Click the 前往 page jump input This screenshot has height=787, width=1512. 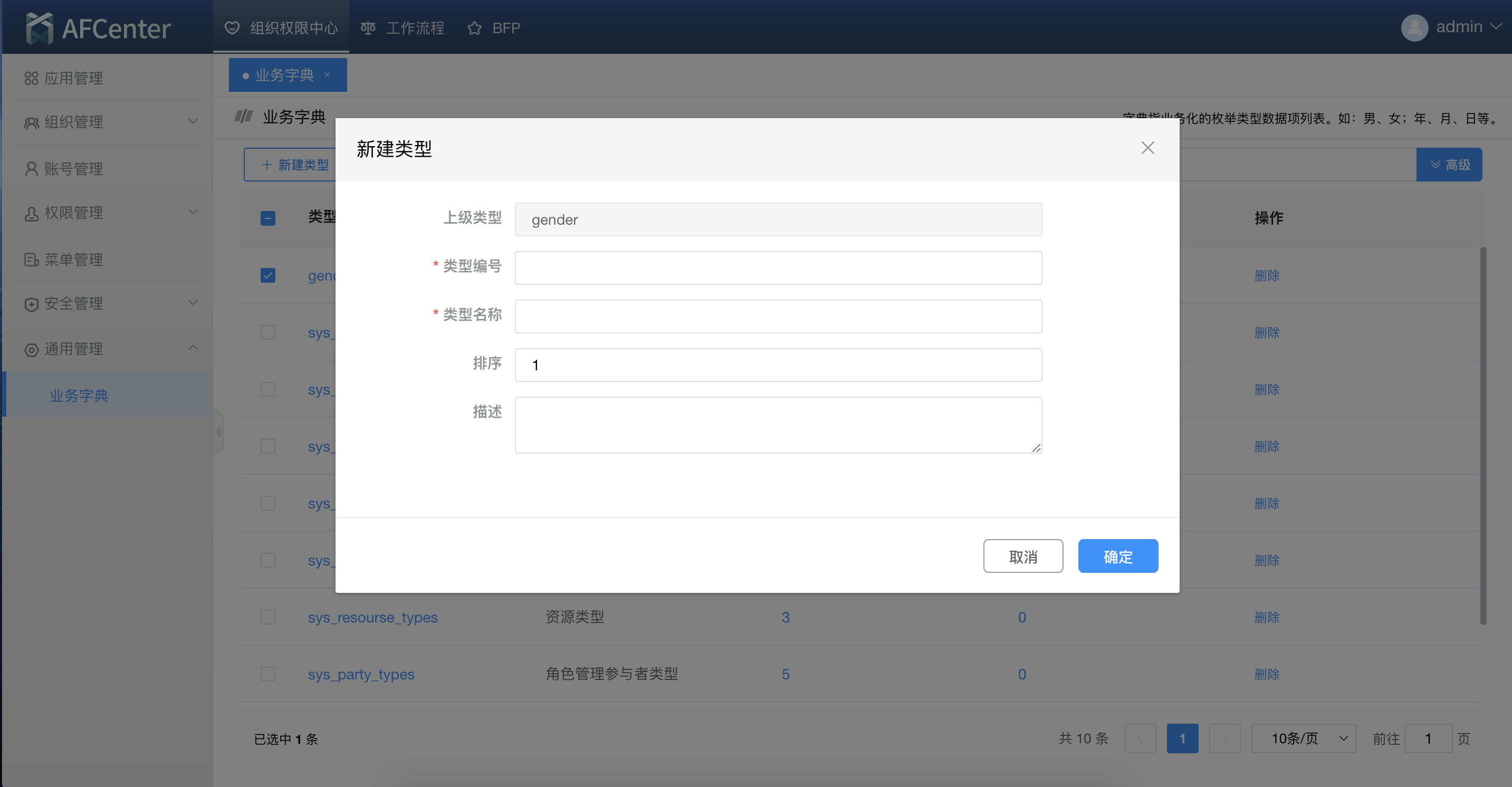[x=1429, y=738]
